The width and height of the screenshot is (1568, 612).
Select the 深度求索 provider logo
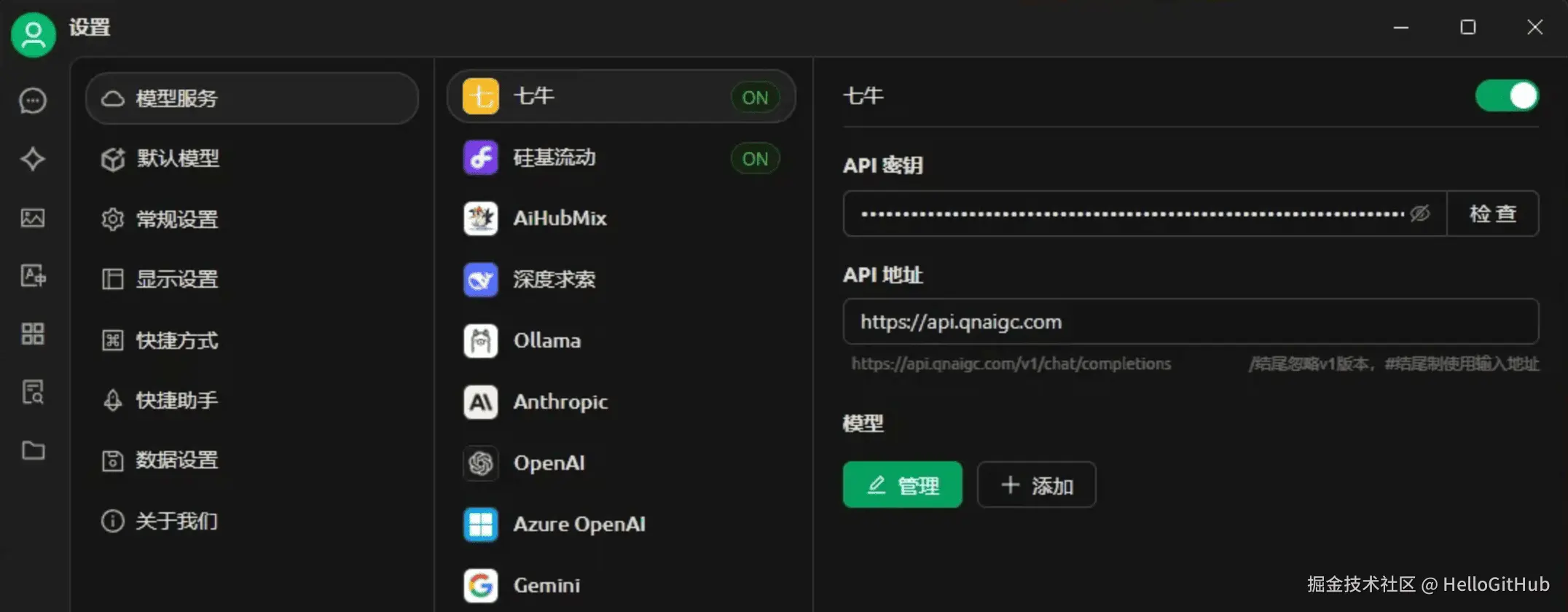(x=481, y=280)
